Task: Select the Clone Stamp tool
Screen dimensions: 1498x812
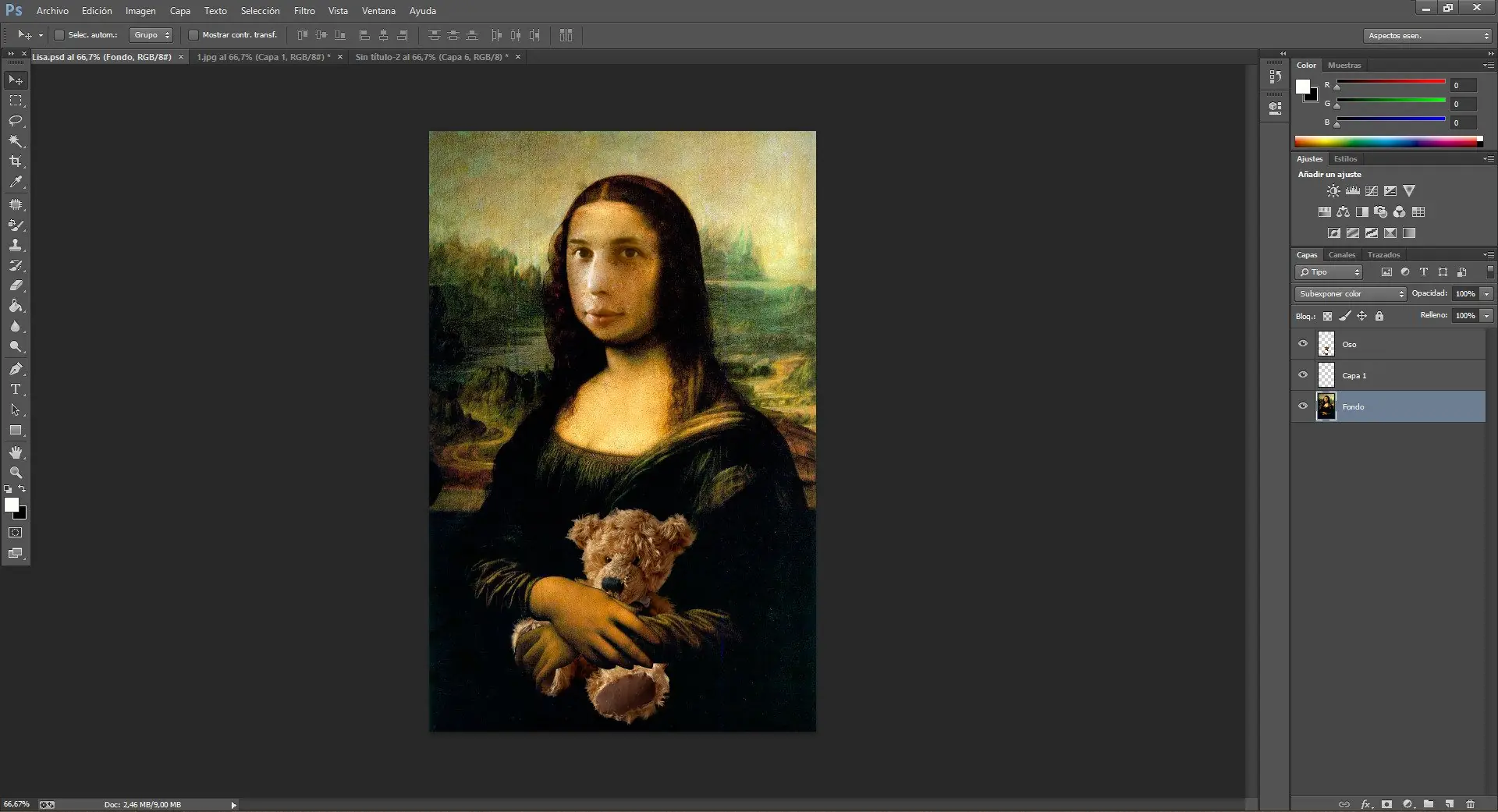Action: 16,245
